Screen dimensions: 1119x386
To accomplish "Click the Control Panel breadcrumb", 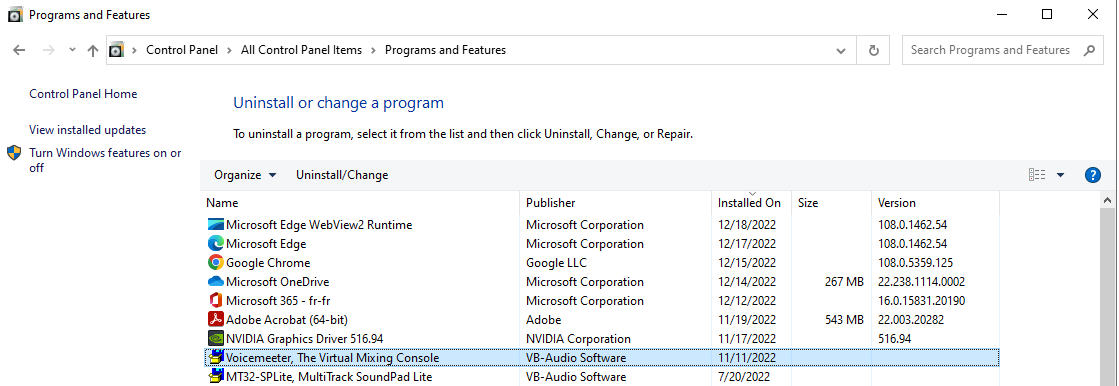I will tap(182, 50).
